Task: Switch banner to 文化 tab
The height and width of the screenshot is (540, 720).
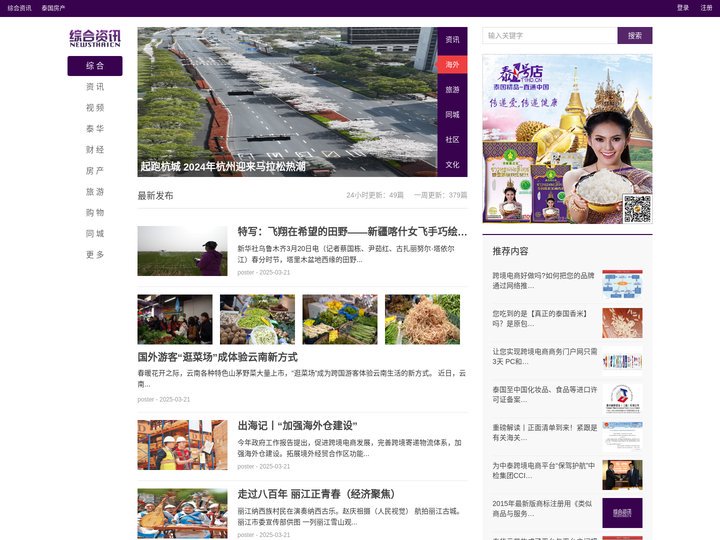Action: click(452, 164)
